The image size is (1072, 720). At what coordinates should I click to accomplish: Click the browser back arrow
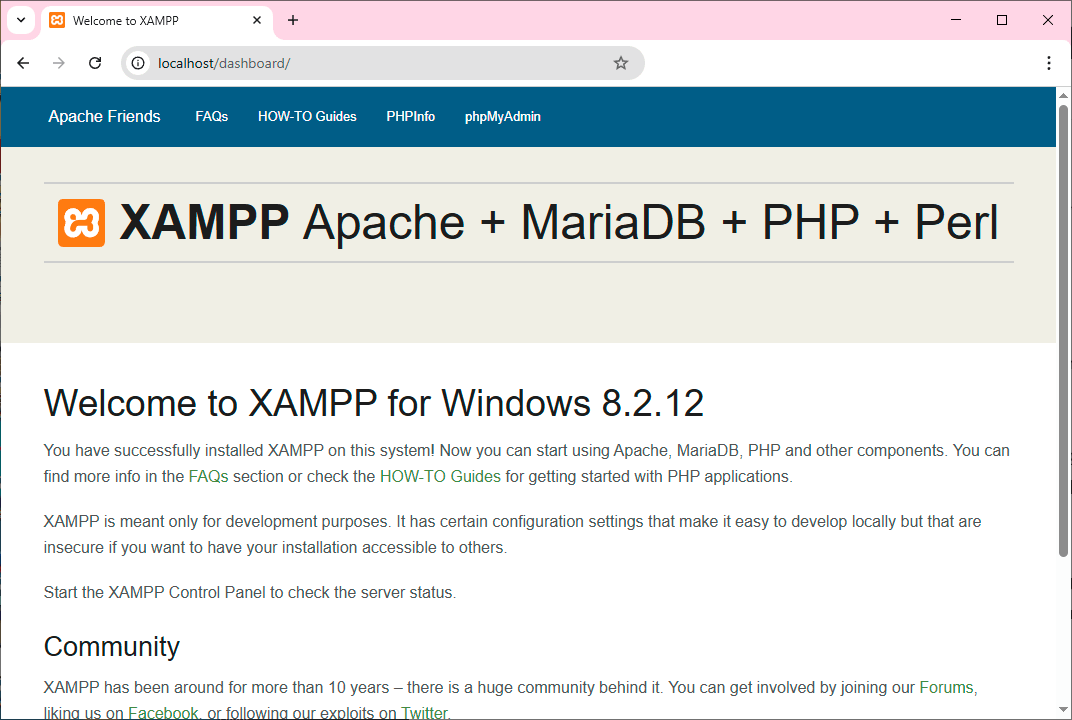pos(23,63)
